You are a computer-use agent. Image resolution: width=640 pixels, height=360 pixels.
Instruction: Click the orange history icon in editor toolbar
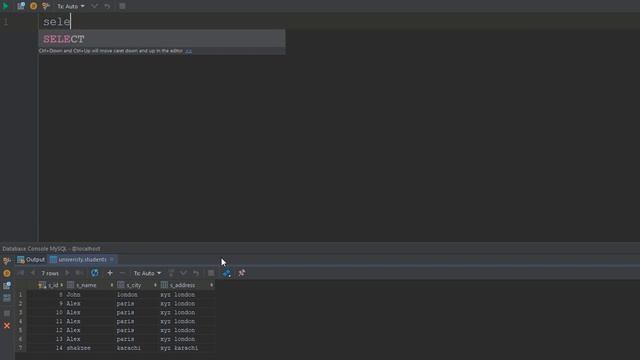click(33, 6)
